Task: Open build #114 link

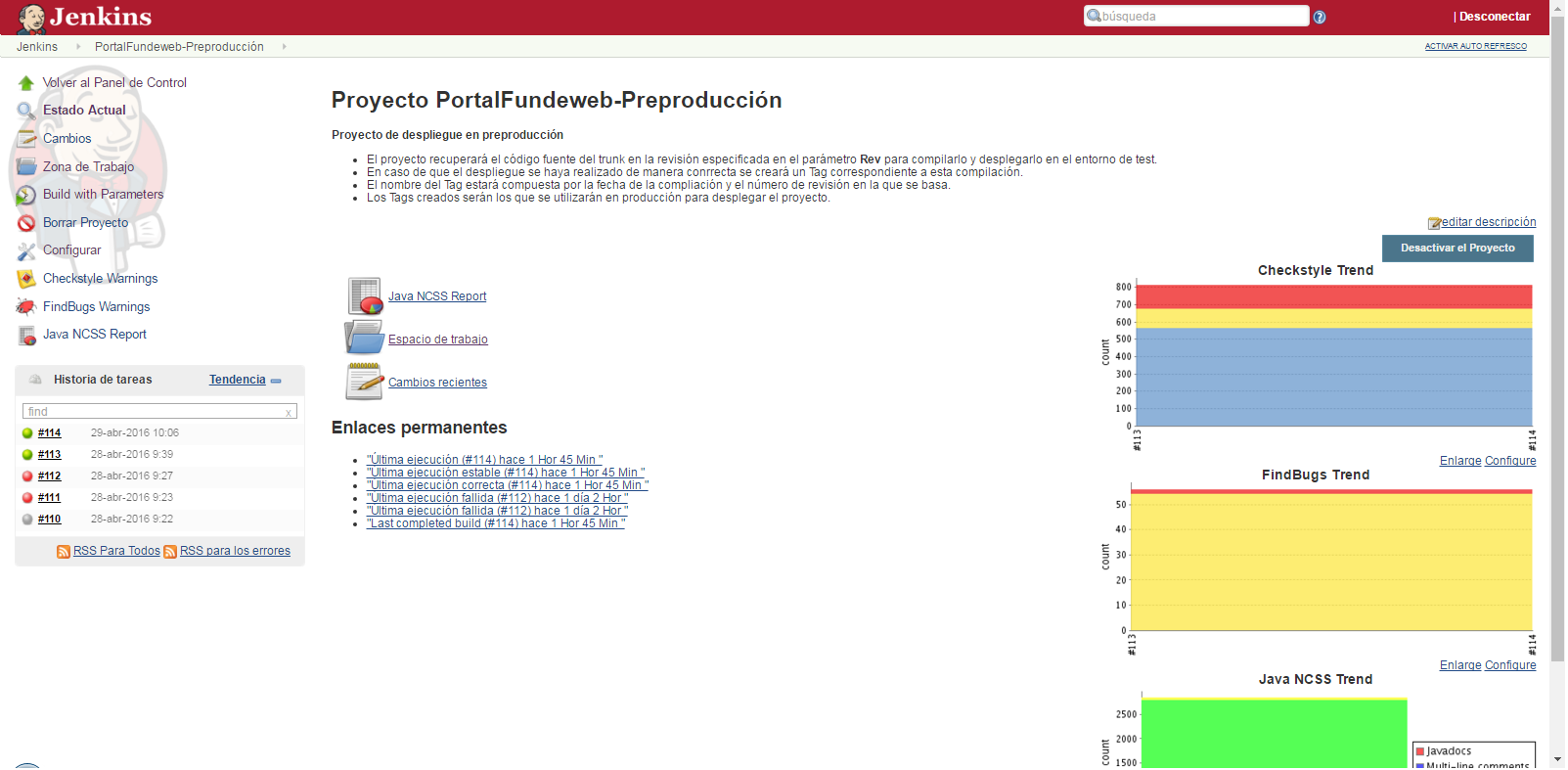Action: coord(49,433)
